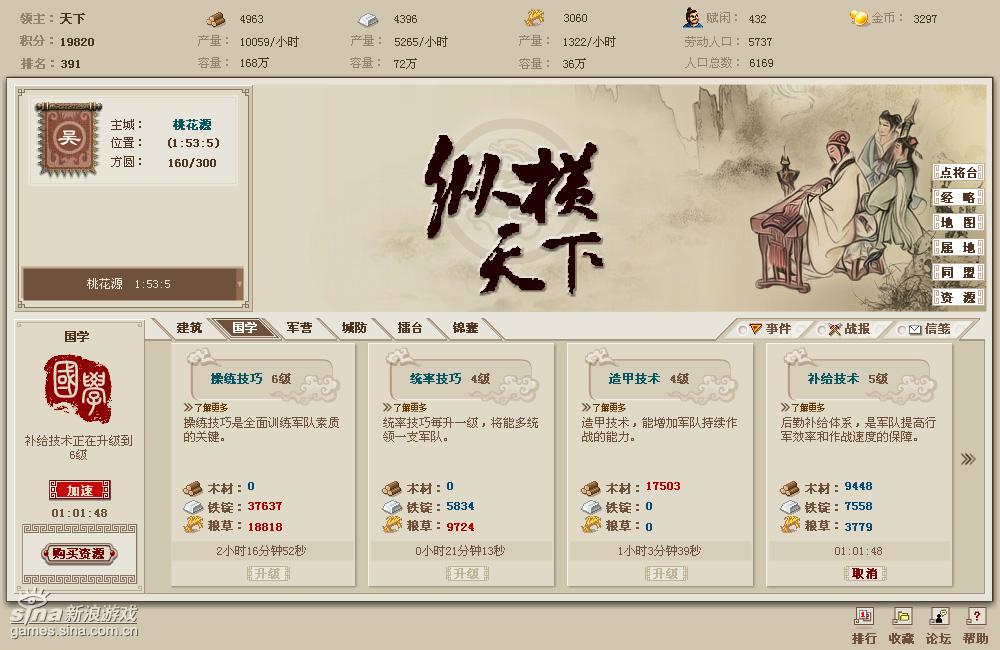Open the 排行 ranking icon
The image size is (1000, 650).
tap(864, 616)
